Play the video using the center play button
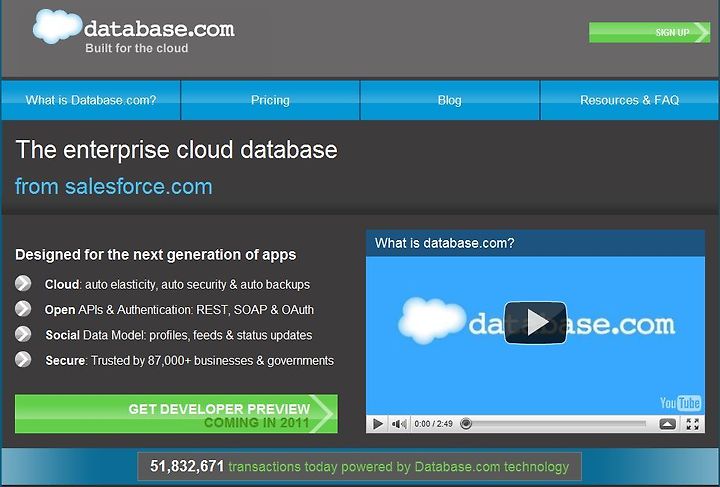The image size is (720, 487). pyautogui.click(x=535, y=323)
